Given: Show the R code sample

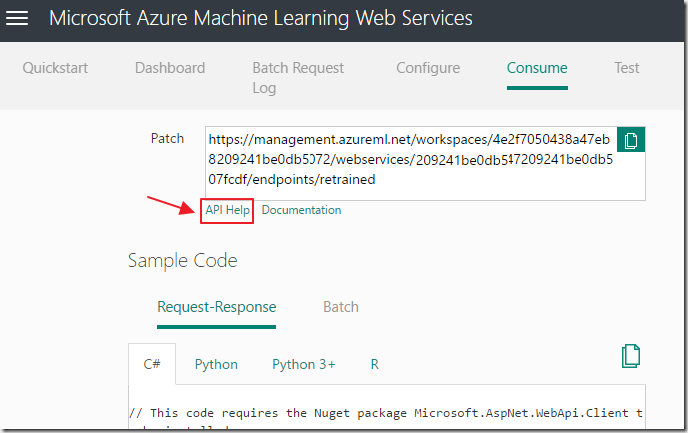Looking at the screenshot, I should click(375, 365).
